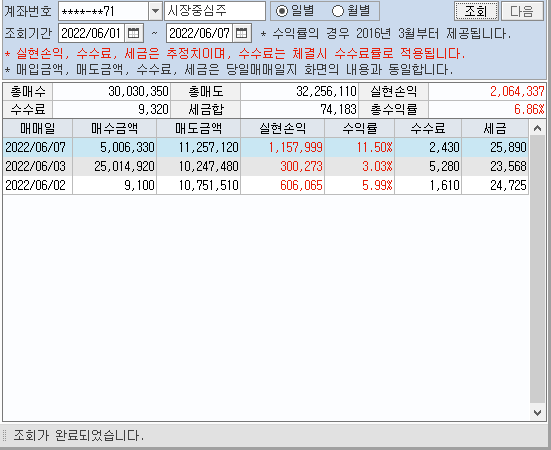Open the start date calendar picker
The image size is (551, 450).
click(134, 33)
